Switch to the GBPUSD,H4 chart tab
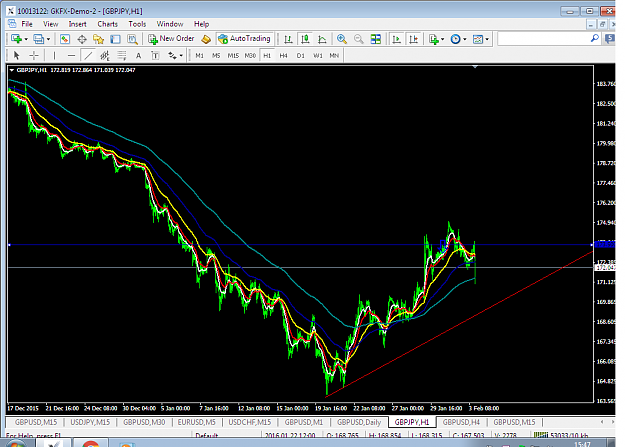 462,422
